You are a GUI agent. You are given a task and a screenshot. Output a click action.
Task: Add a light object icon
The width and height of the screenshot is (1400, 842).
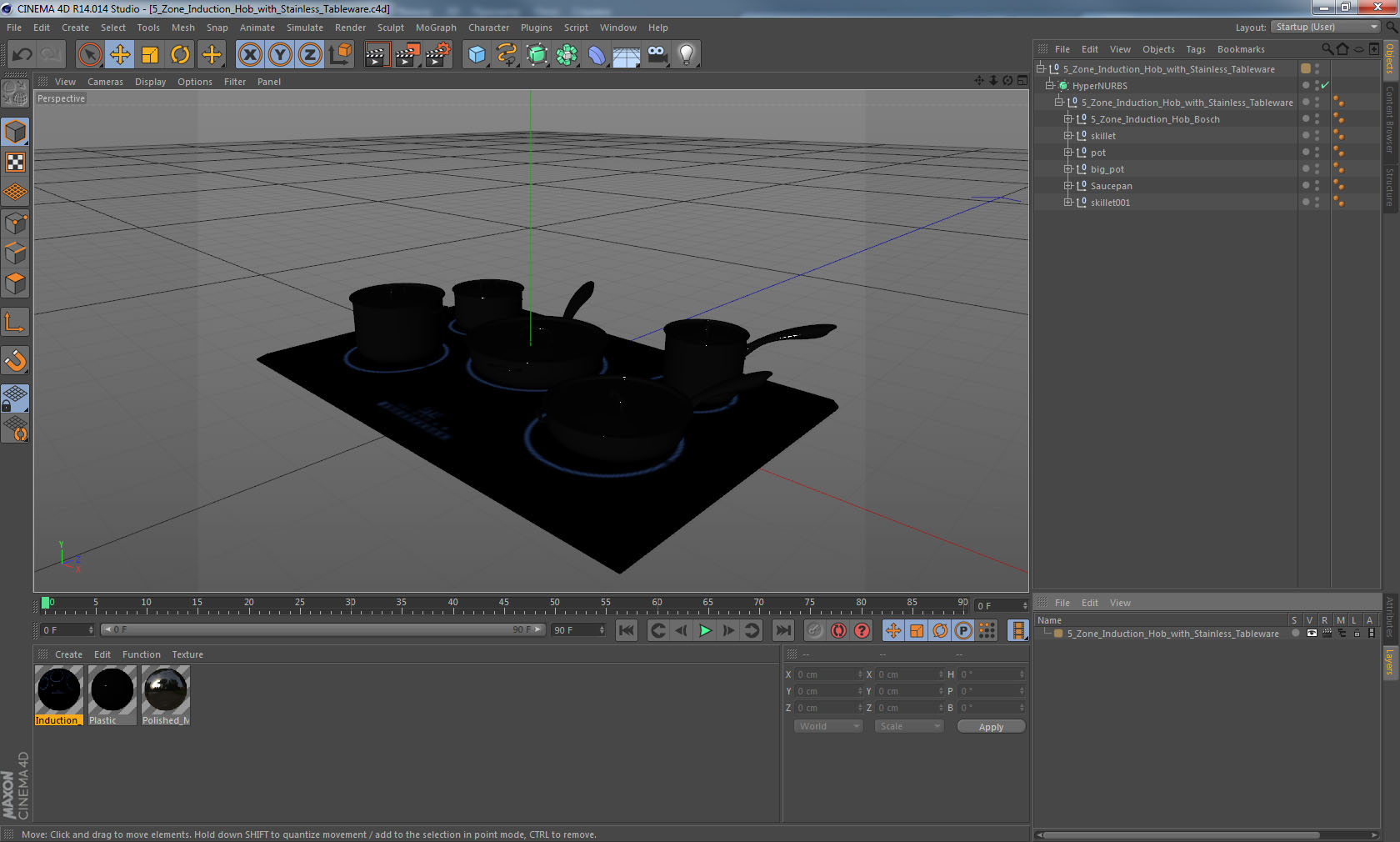point(687,55)
